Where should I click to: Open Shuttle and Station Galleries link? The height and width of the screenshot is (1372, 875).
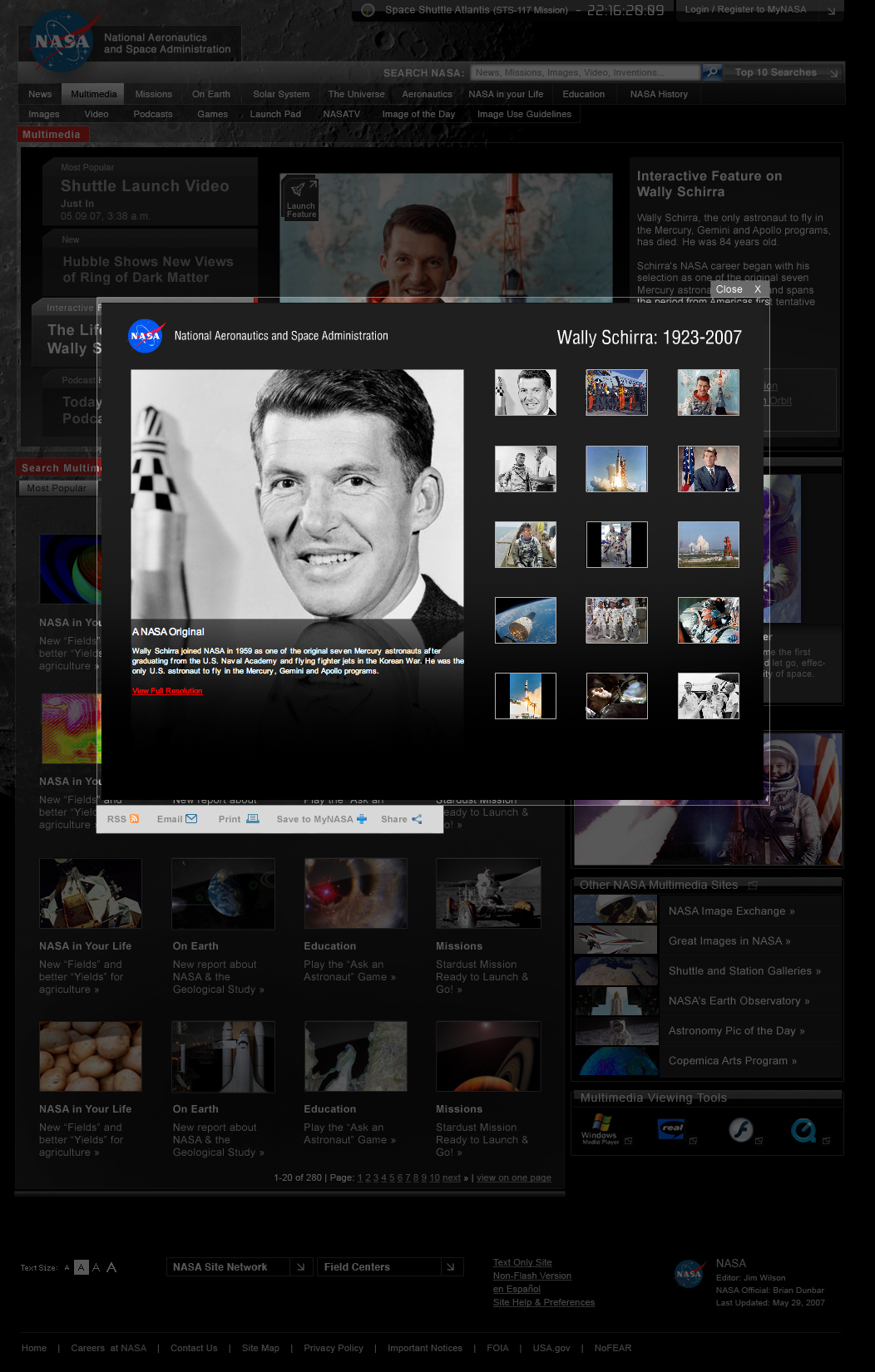(744, 971)
